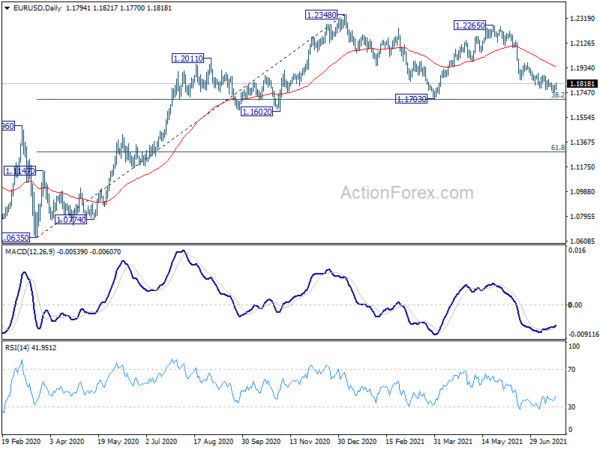Select the 1.23480 price high label
600x450 pixels.
pyautogui.click(x=321, y=15)
